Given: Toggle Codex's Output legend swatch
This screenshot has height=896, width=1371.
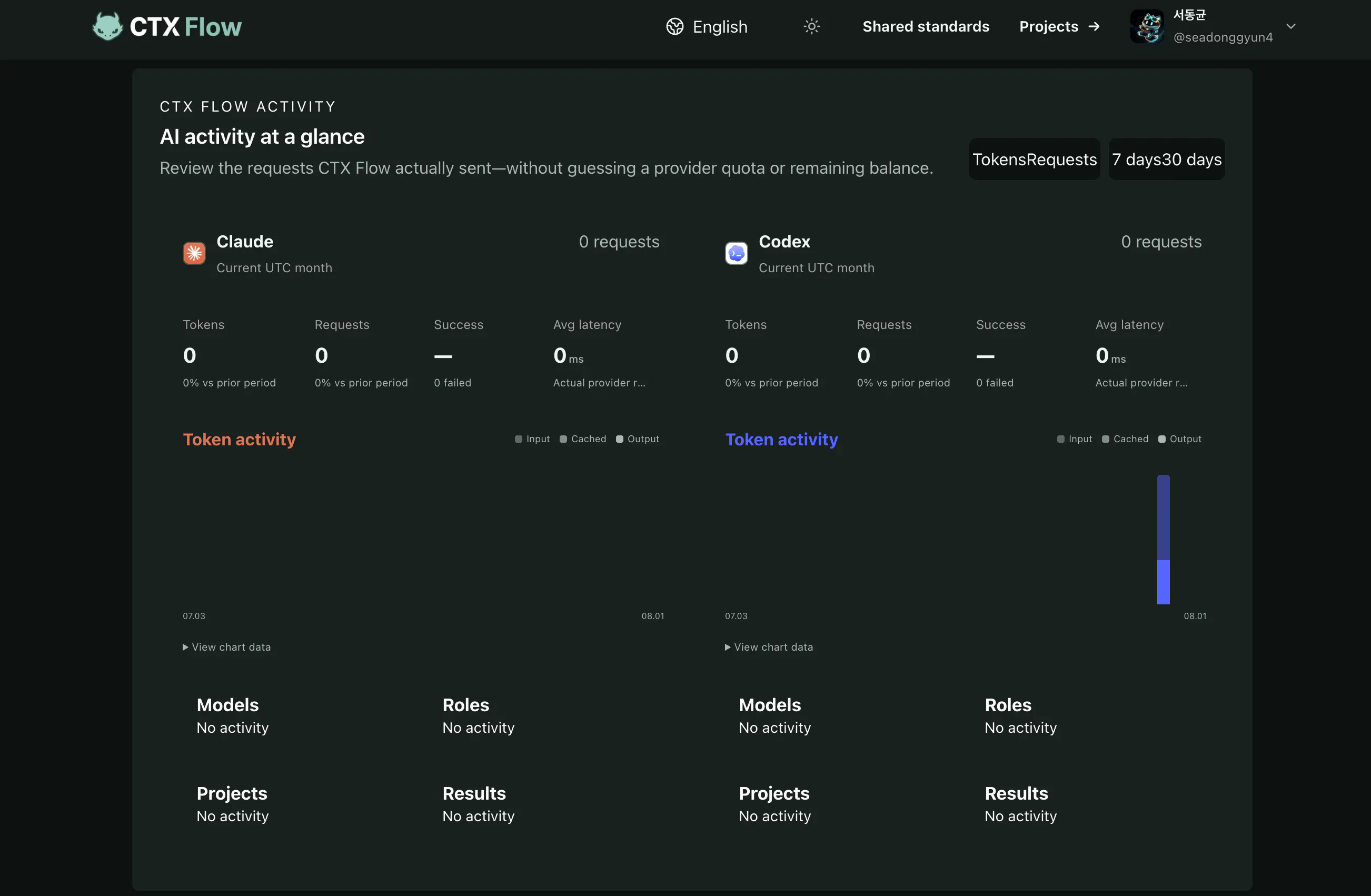Looking at the screenshot, I should (1162, 440).
